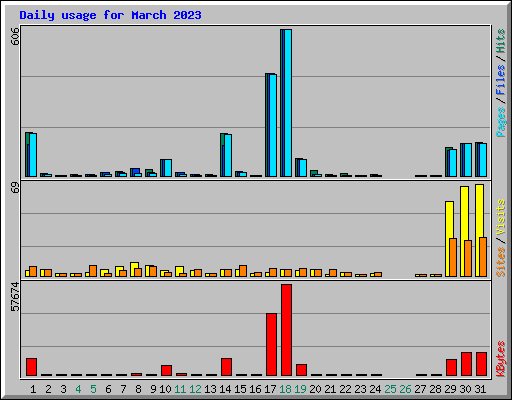Click the 606 axis value
Image resolution: width=512 pixels, height=400 pixels.
tap(15, 37)
